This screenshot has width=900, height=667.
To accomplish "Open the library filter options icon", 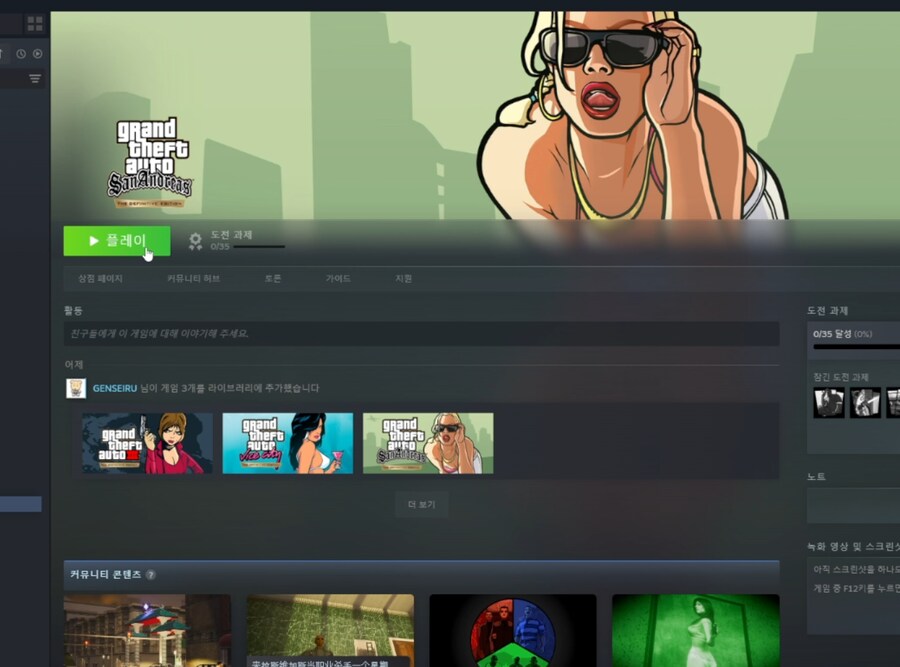I will (35, 79).
